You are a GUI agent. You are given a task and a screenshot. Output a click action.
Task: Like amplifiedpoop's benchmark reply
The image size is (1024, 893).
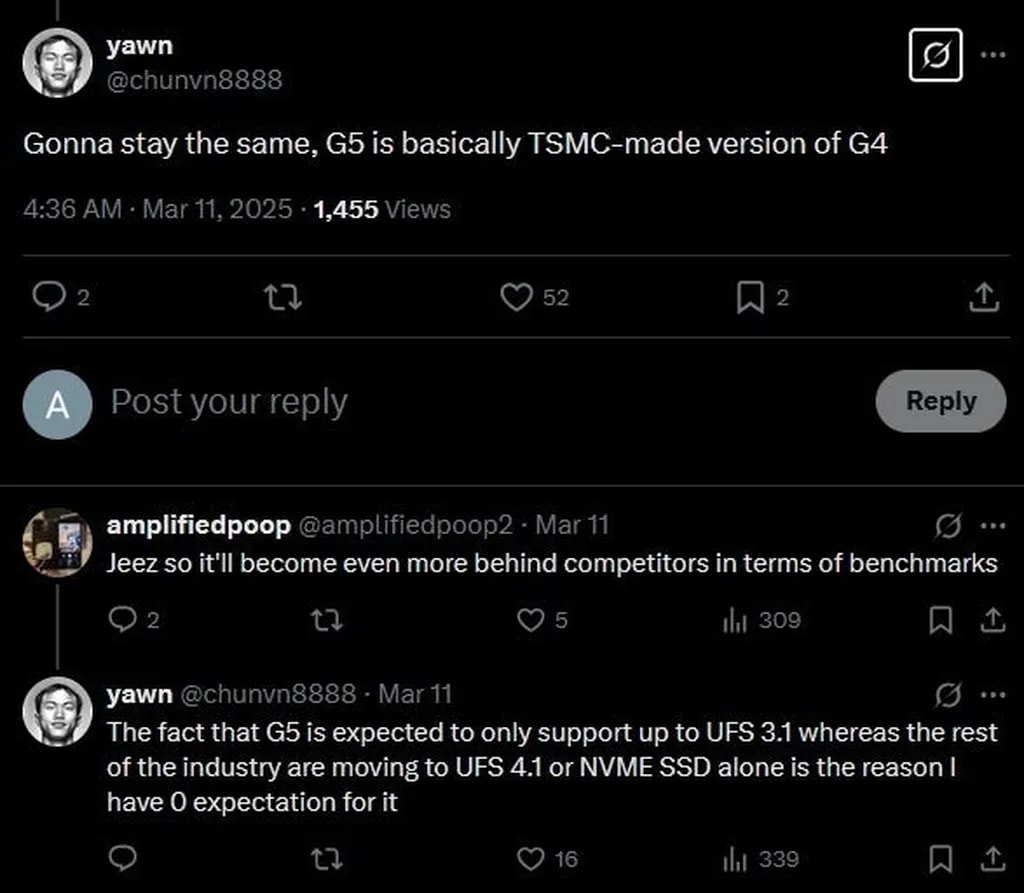530,620
